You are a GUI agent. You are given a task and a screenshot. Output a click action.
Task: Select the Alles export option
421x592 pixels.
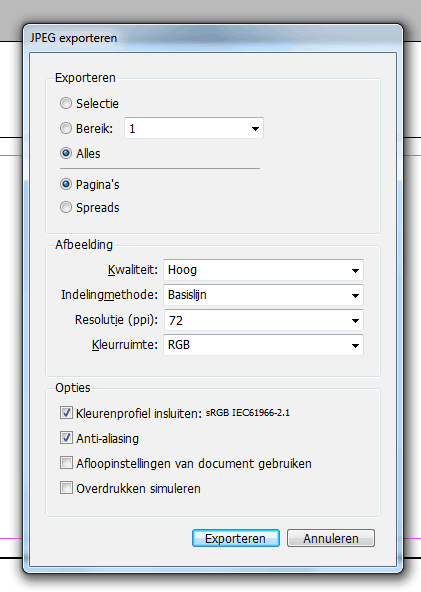coord(66,153)
